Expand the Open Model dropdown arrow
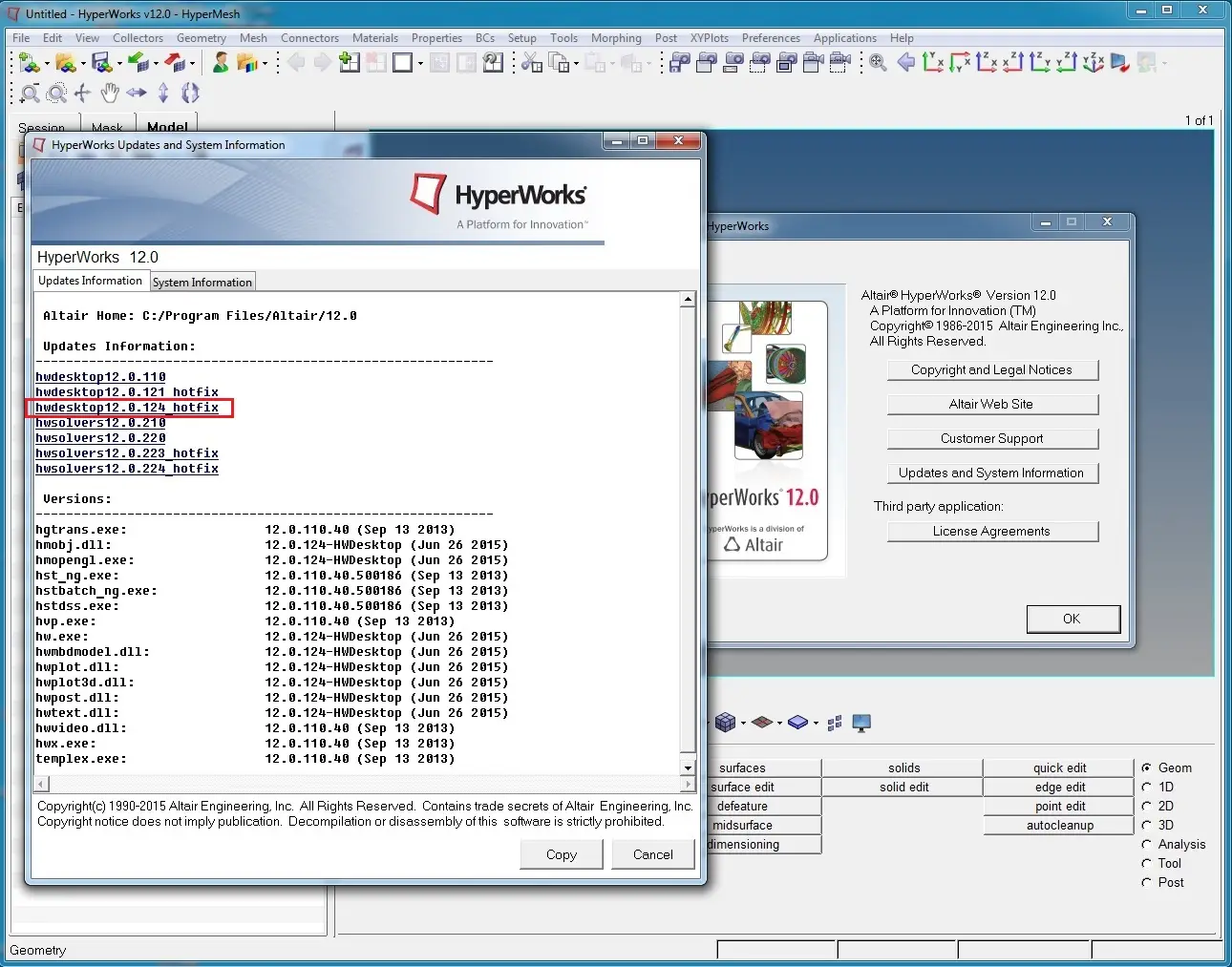This screenshot has width=1232, height=967. pos(83,64)
